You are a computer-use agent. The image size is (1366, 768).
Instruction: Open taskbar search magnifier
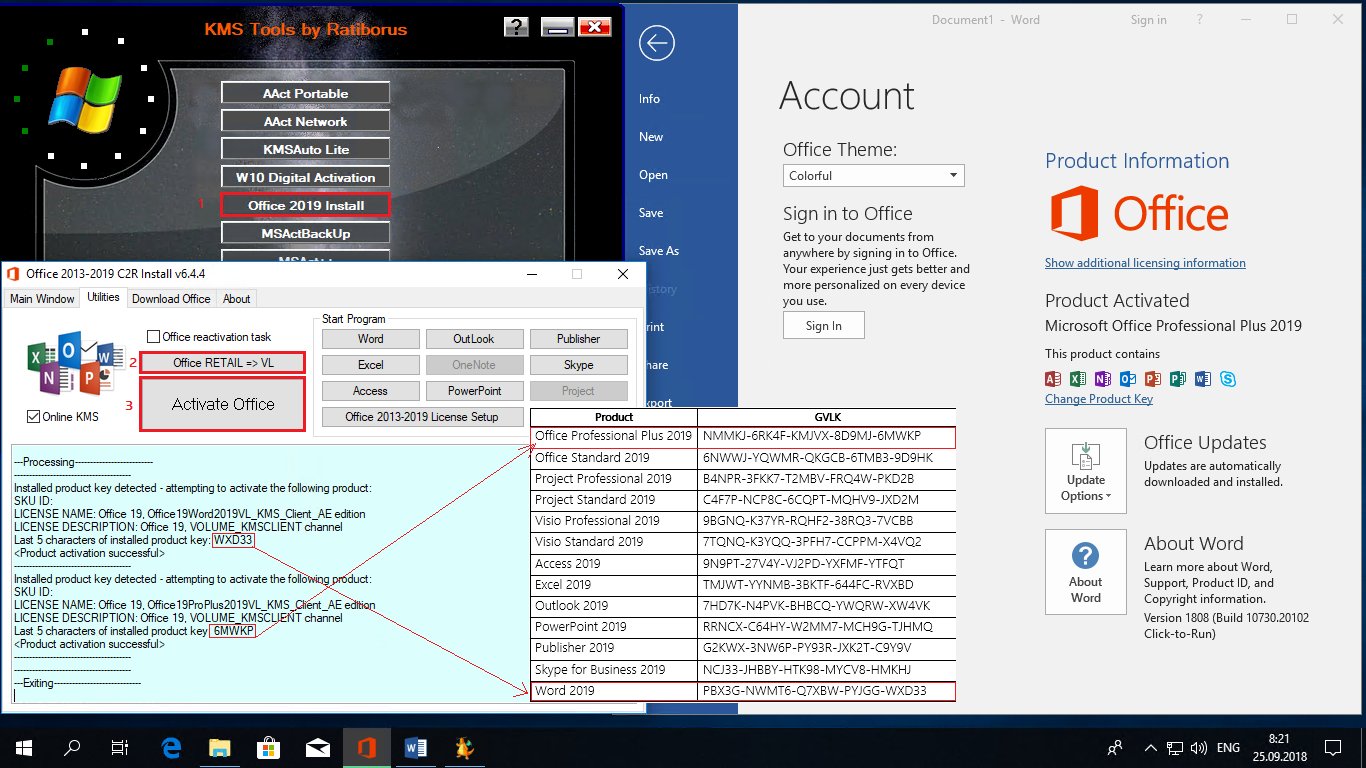tap(72, 747)
